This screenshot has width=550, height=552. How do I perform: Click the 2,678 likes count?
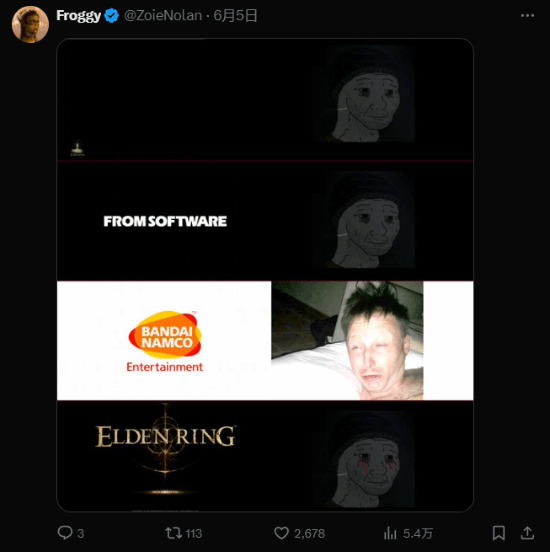(x=310, y=534)
